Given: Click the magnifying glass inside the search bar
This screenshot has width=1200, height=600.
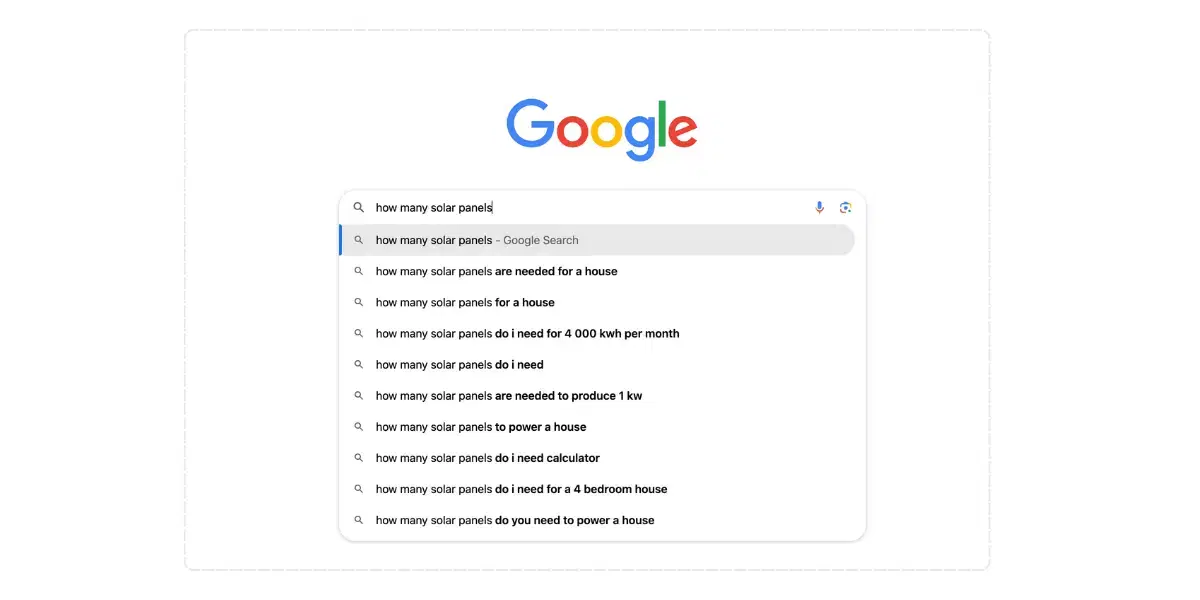Looking at the screenshot, I should [359, 207].
